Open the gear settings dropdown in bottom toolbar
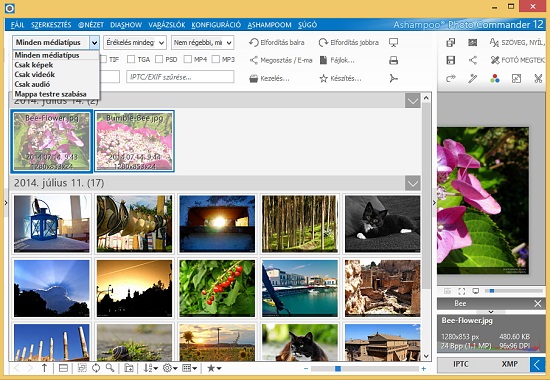 pos(170,368)
